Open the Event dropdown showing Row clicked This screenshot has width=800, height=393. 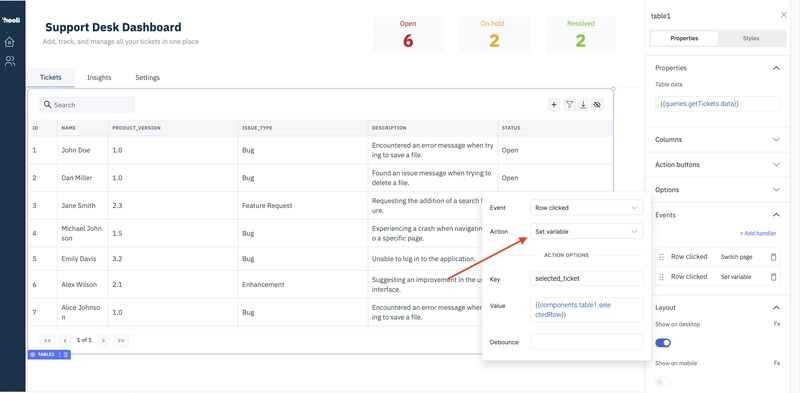point(586,208)
